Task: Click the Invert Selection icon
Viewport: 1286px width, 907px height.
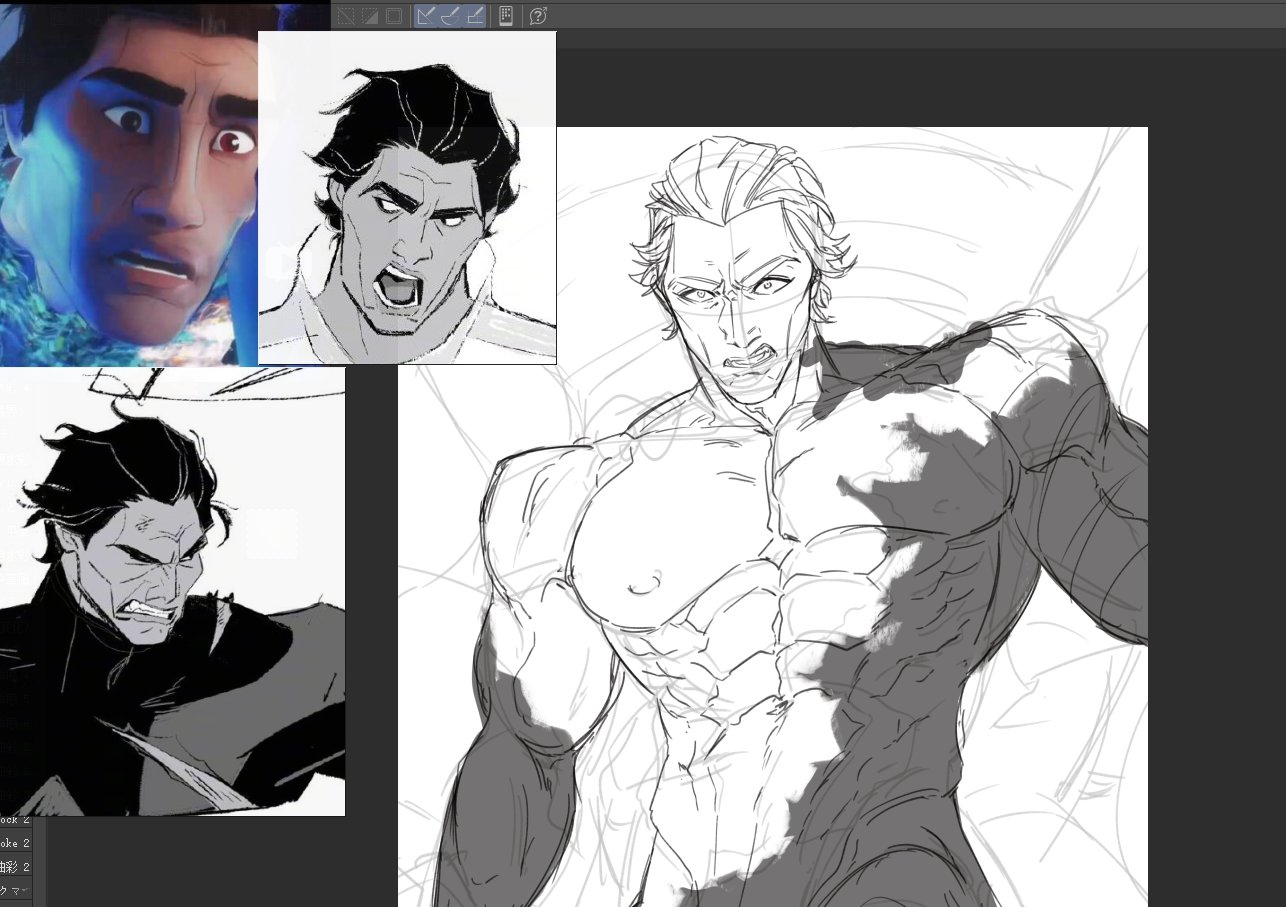Action: (369, 16)
